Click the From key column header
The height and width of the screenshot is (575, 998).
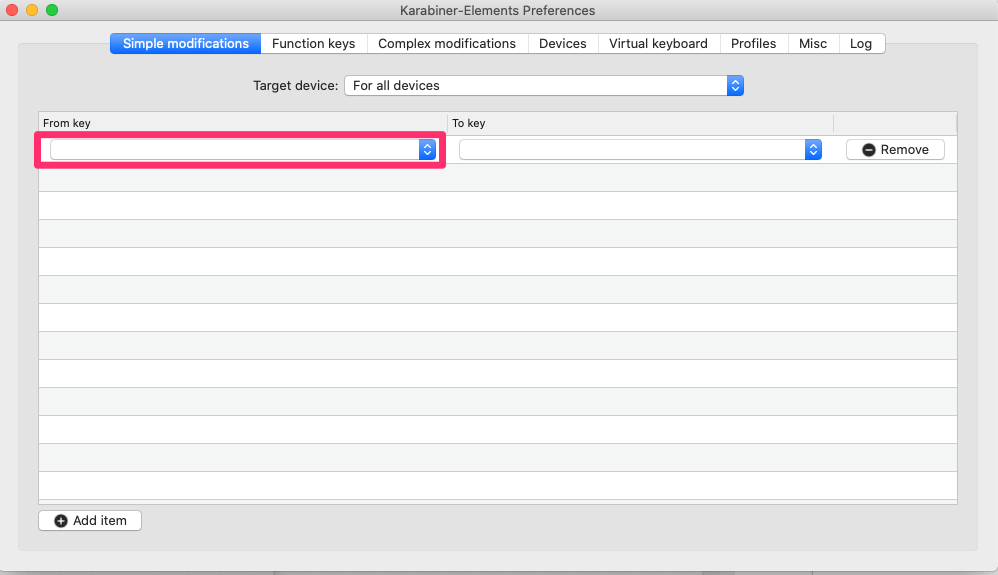click(x=242, y=123)
